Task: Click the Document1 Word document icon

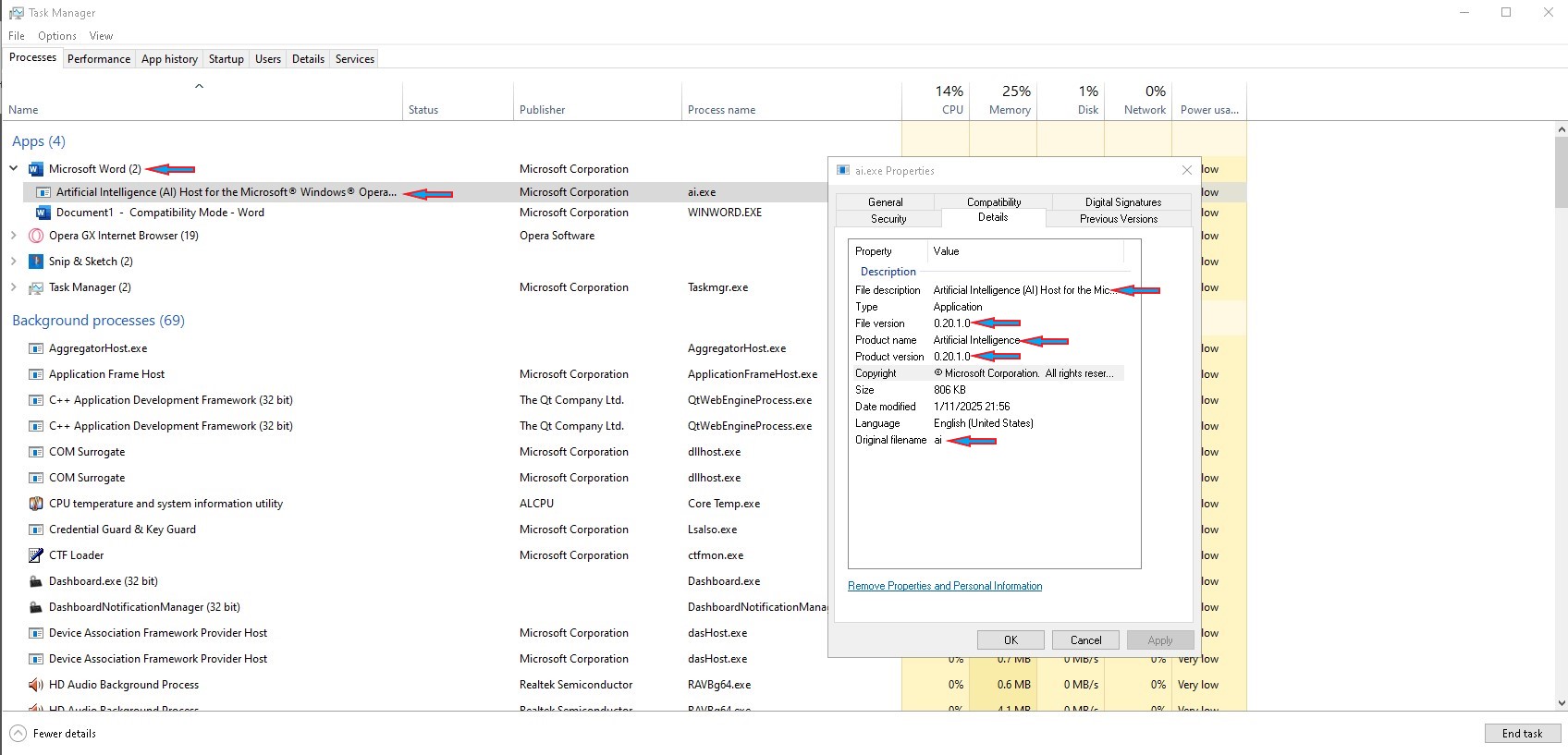Action: click(43, 213)
